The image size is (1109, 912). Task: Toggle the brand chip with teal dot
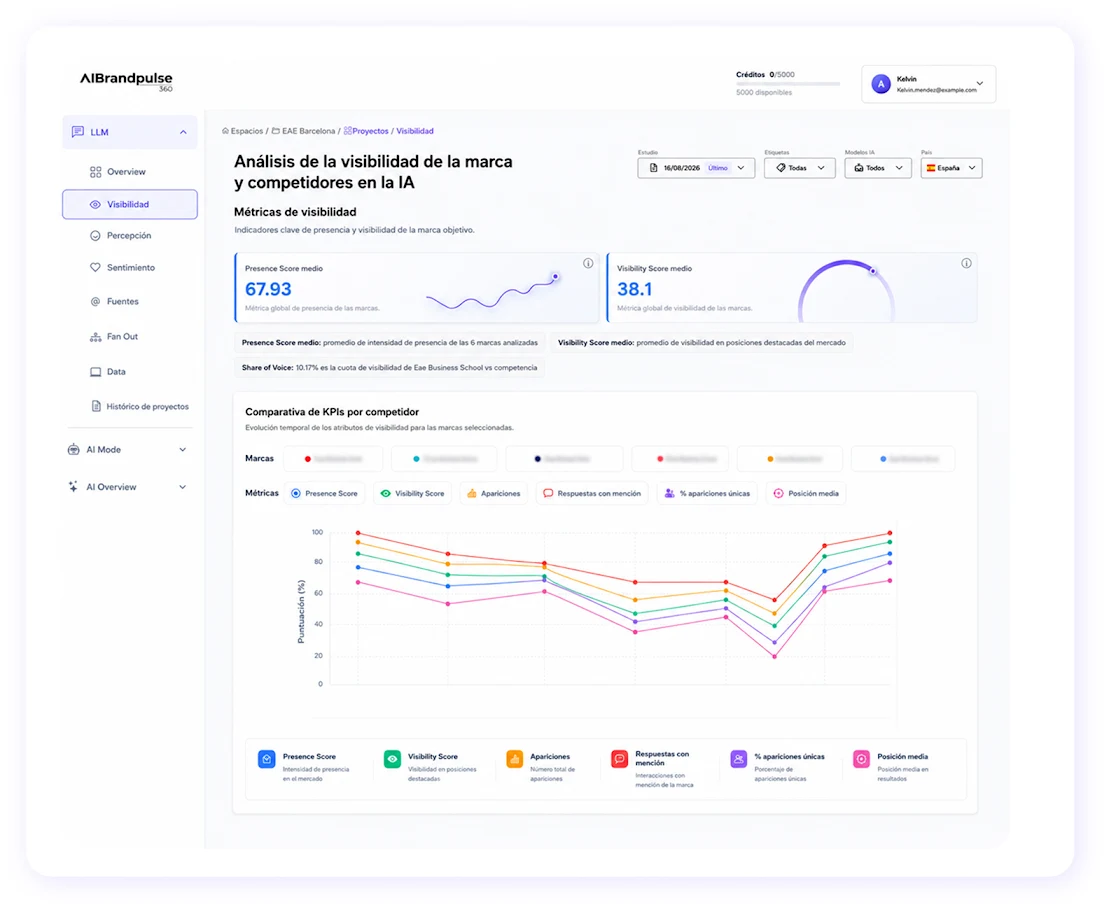click(444, 458)
